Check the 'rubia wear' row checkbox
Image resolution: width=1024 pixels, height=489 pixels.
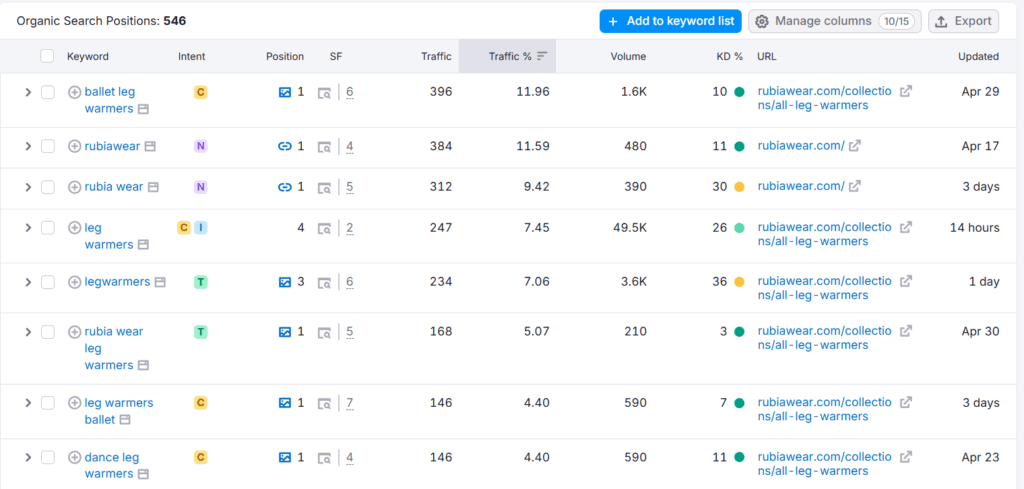[48, 187]
